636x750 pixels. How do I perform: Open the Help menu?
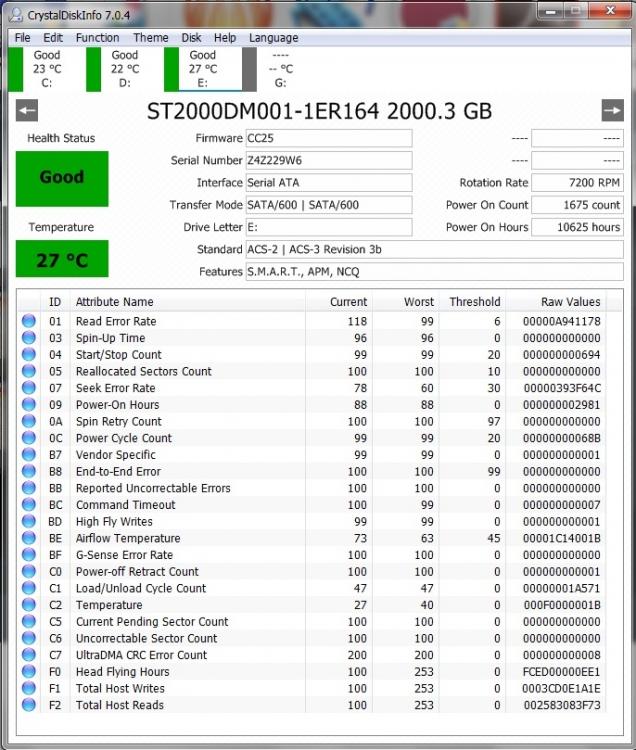coord(225,38)
